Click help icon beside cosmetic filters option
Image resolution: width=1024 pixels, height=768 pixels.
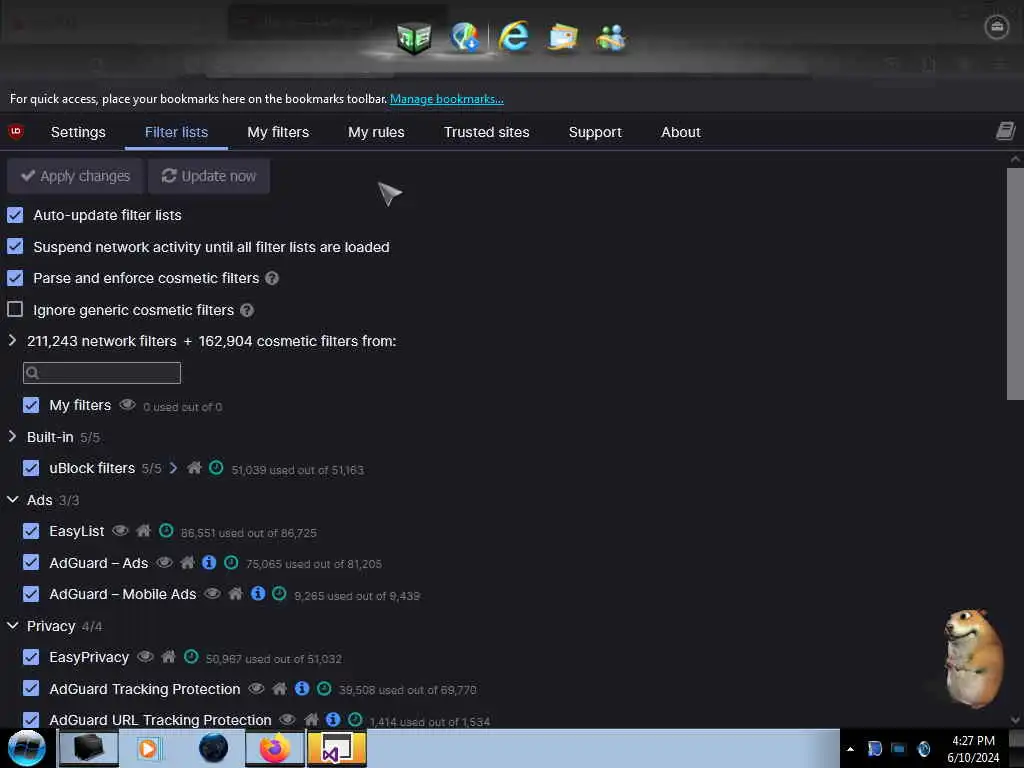click(x=272, y=278)
